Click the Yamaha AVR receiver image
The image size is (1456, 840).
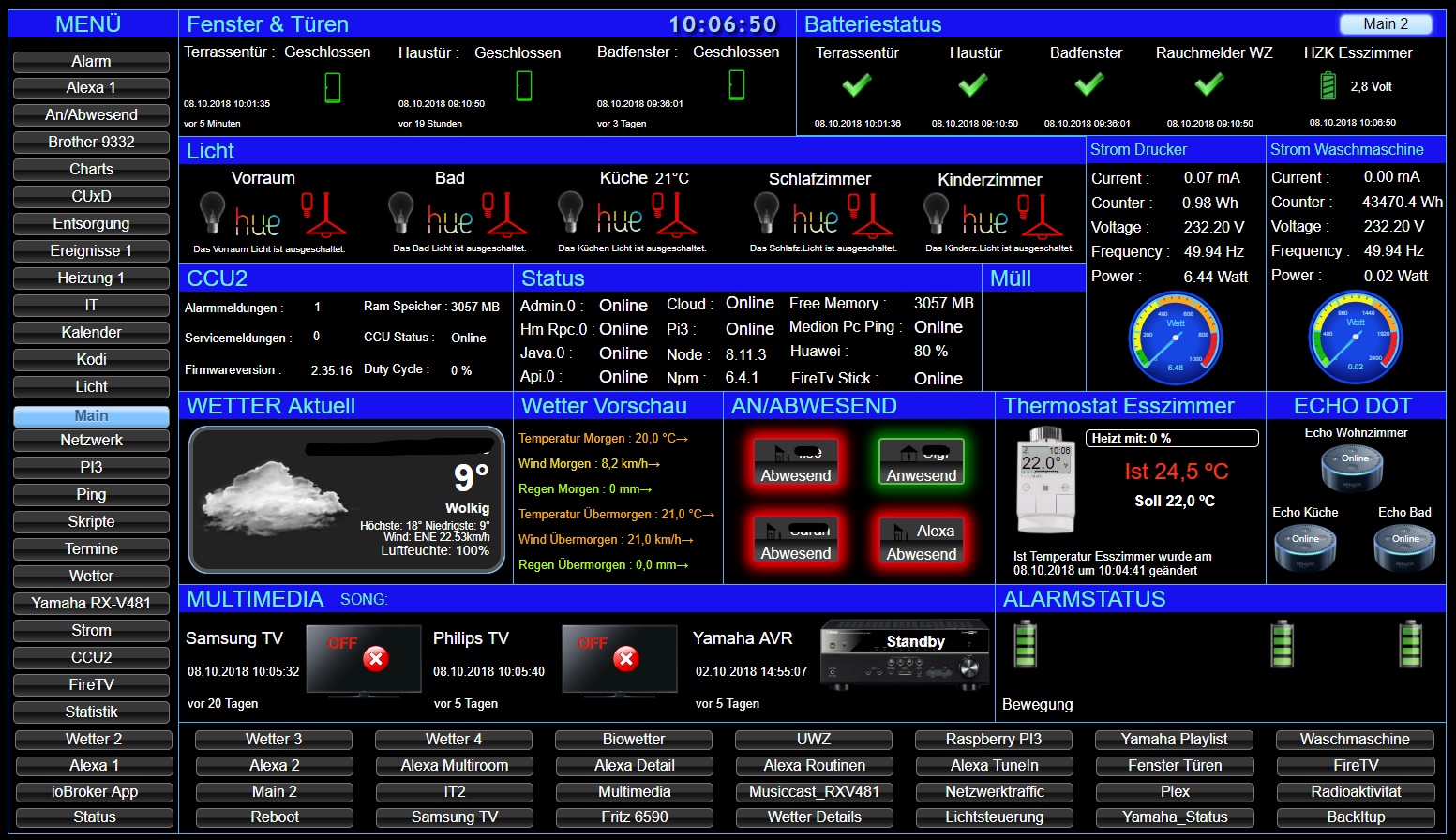click(905, 653)
